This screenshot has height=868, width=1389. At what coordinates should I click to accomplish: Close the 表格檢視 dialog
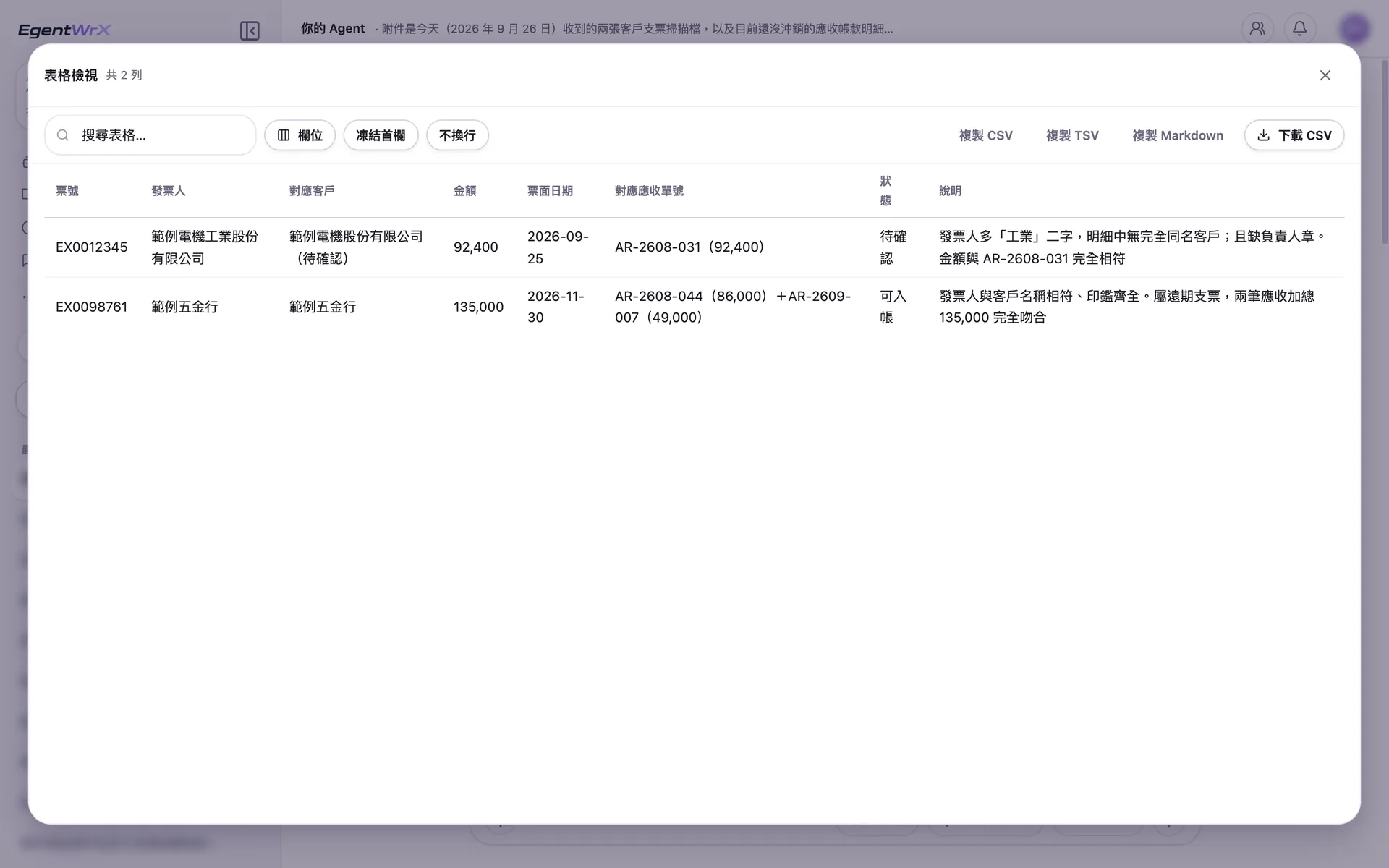coord(1325,75)
